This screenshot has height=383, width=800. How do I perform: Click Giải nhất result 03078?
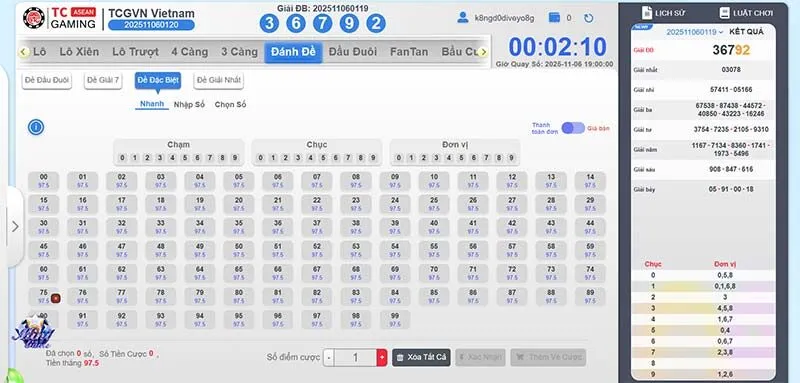pos(731,69)
